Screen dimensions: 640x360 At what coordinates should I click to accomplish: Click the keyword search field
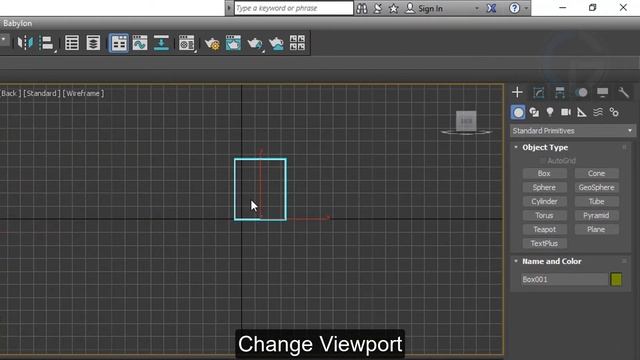294,8
